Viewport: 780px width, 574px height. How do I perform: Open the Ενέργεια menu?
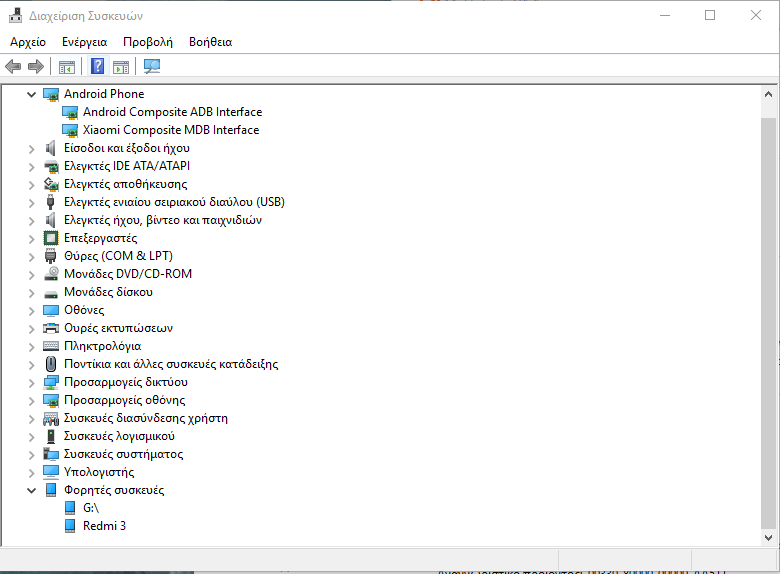84,42
